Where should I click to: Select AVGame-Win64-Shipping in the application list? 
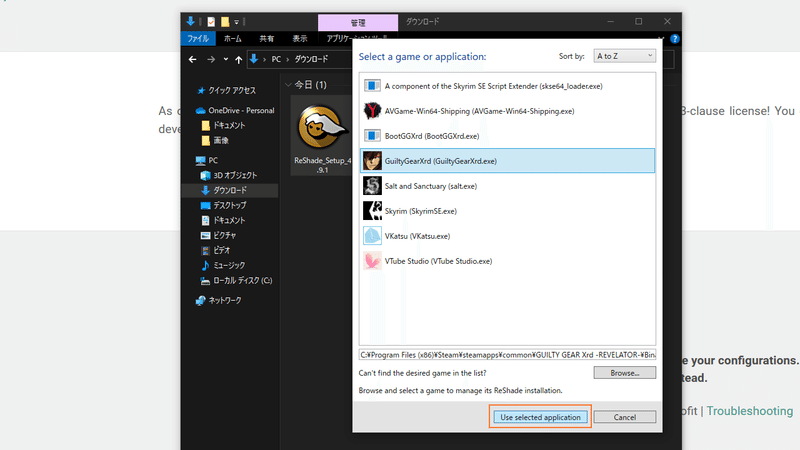point(507,111)
